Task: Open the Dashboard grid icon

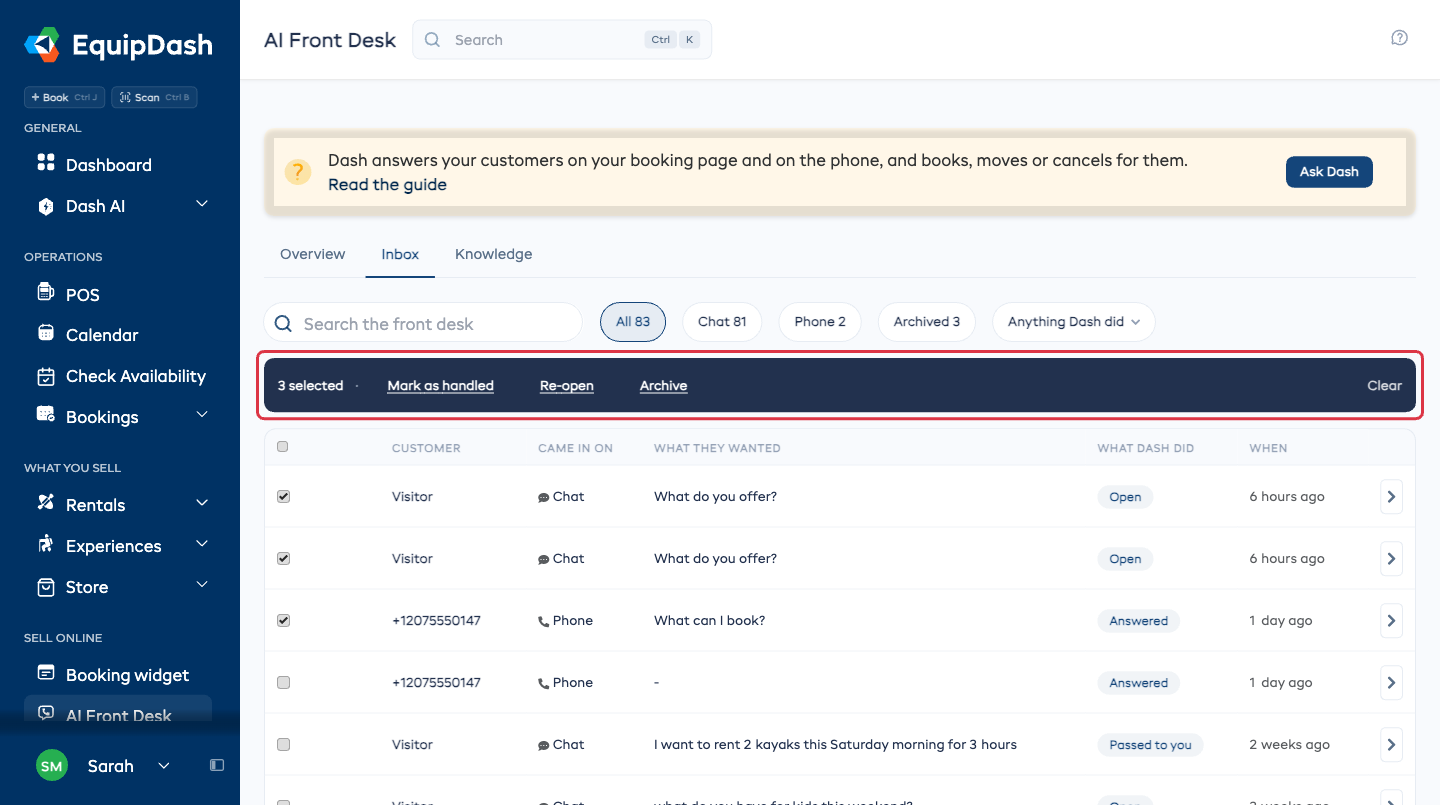Action: pos(45,162)
